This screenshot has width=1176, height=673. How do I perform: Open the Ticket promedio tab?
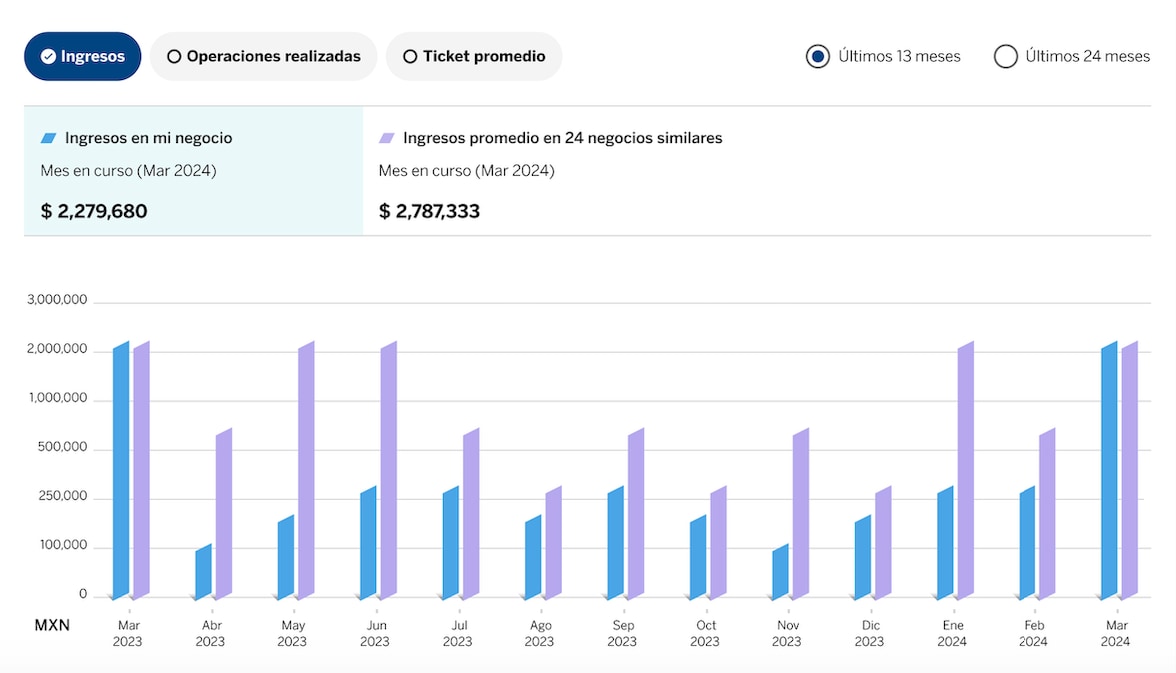coord(474,56)
